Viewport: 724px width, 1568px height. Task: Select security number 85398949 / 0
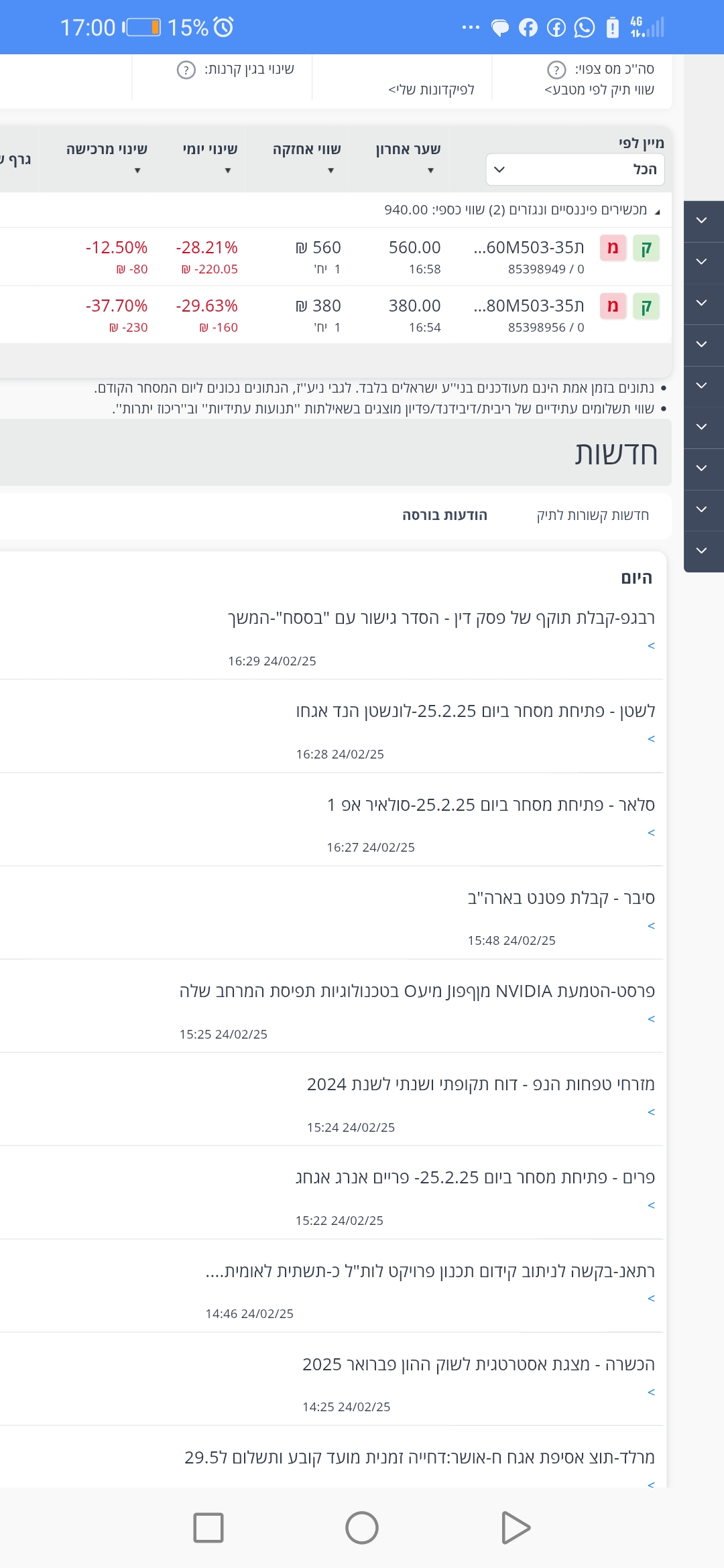coord(546,269)
